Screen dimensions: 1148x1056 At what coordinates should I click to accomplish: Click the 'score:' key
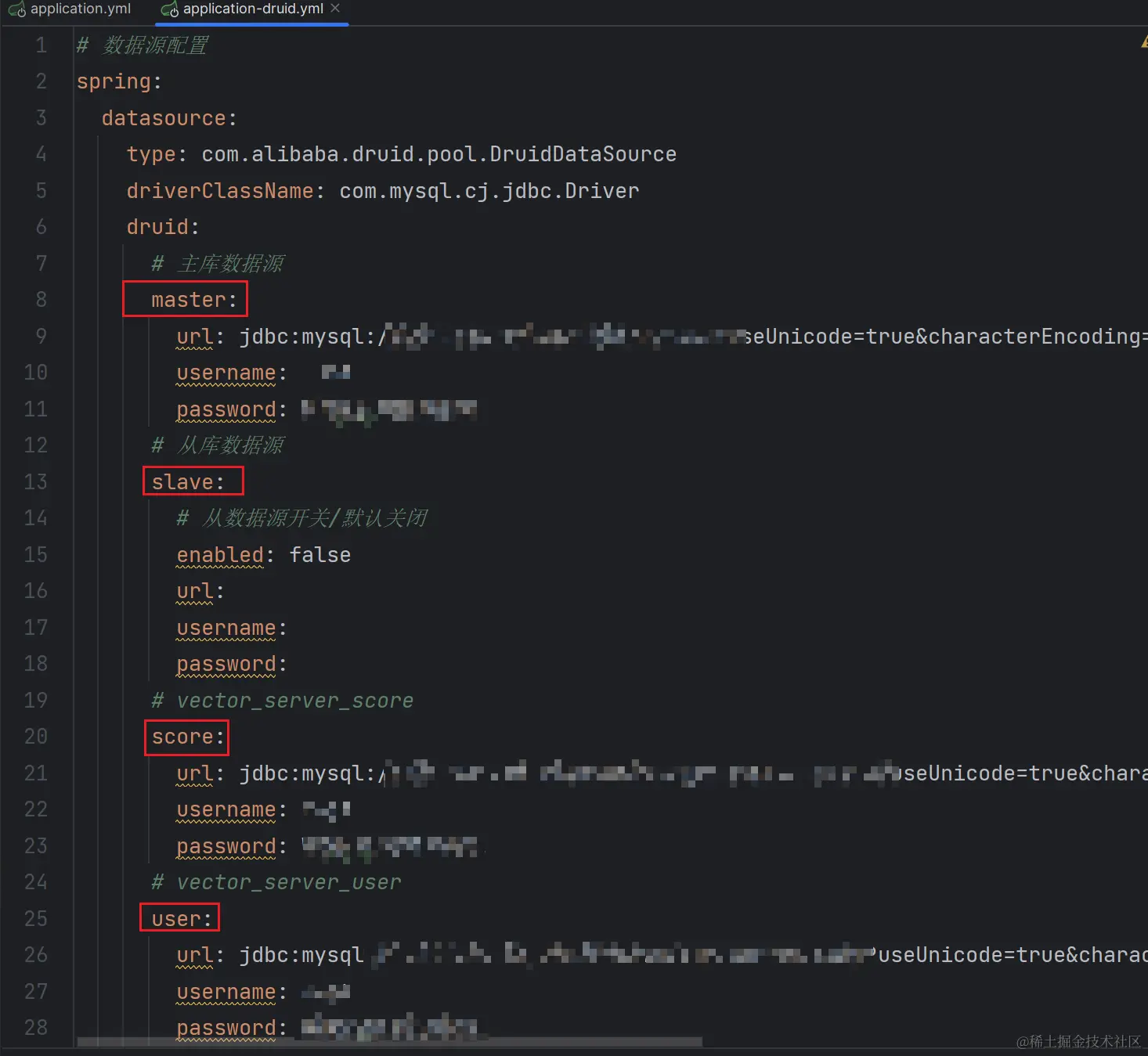[188, 737]
